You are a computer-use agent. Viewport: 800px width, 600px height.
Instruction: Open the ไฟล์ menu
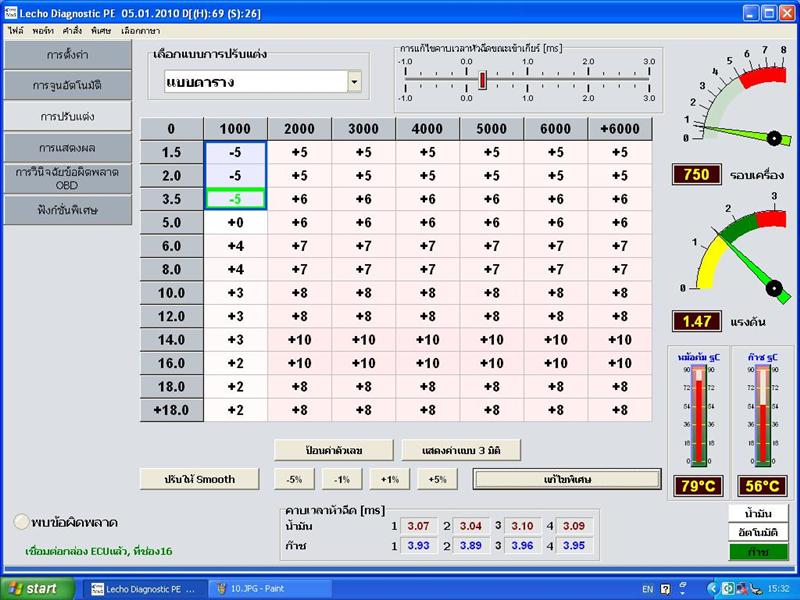tap(16, 31)
